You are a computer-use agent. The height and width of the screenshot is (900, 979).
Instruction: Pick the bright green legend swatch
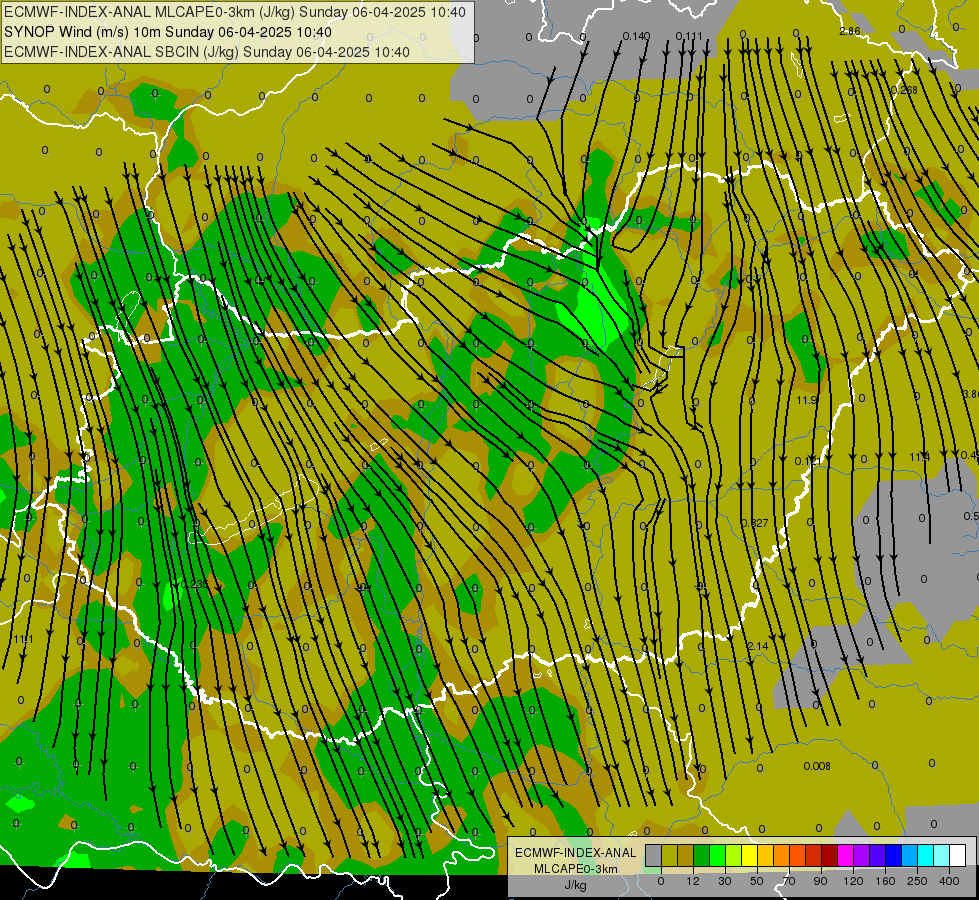(717, 855)
